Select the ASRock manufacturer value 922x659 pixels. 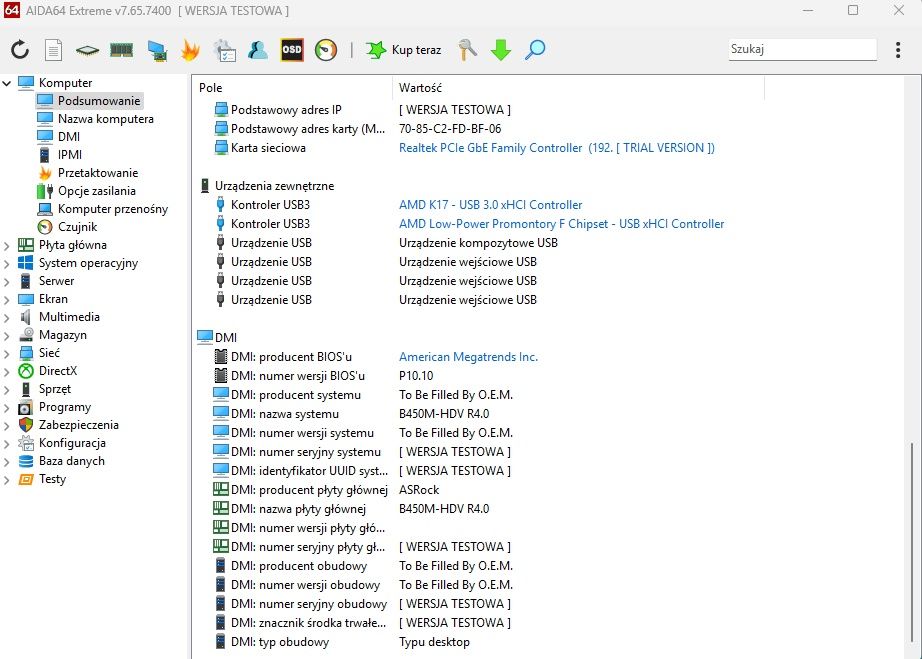tap(419, 490)
